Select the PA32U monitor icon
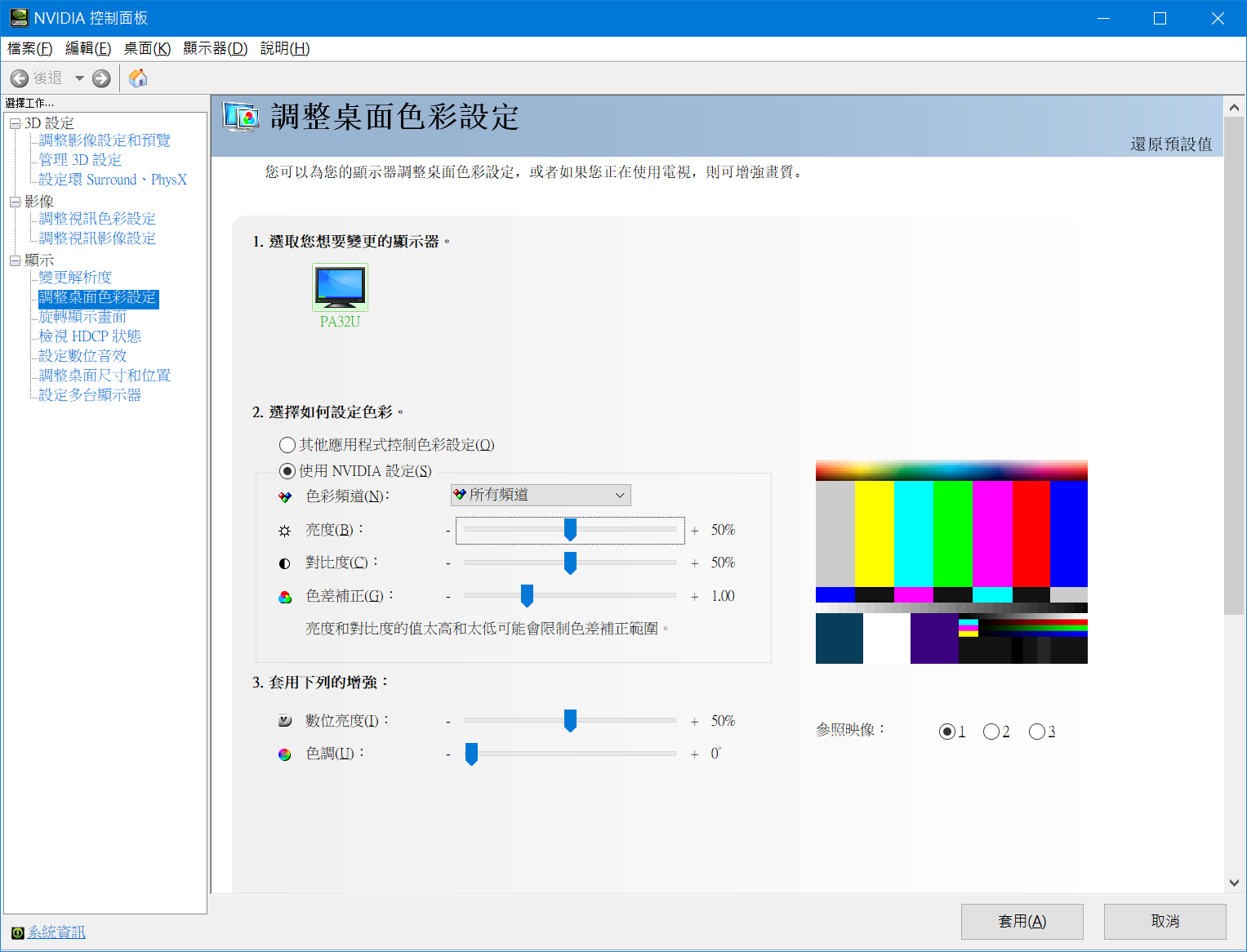The image size is (1247, 952). 340,287
